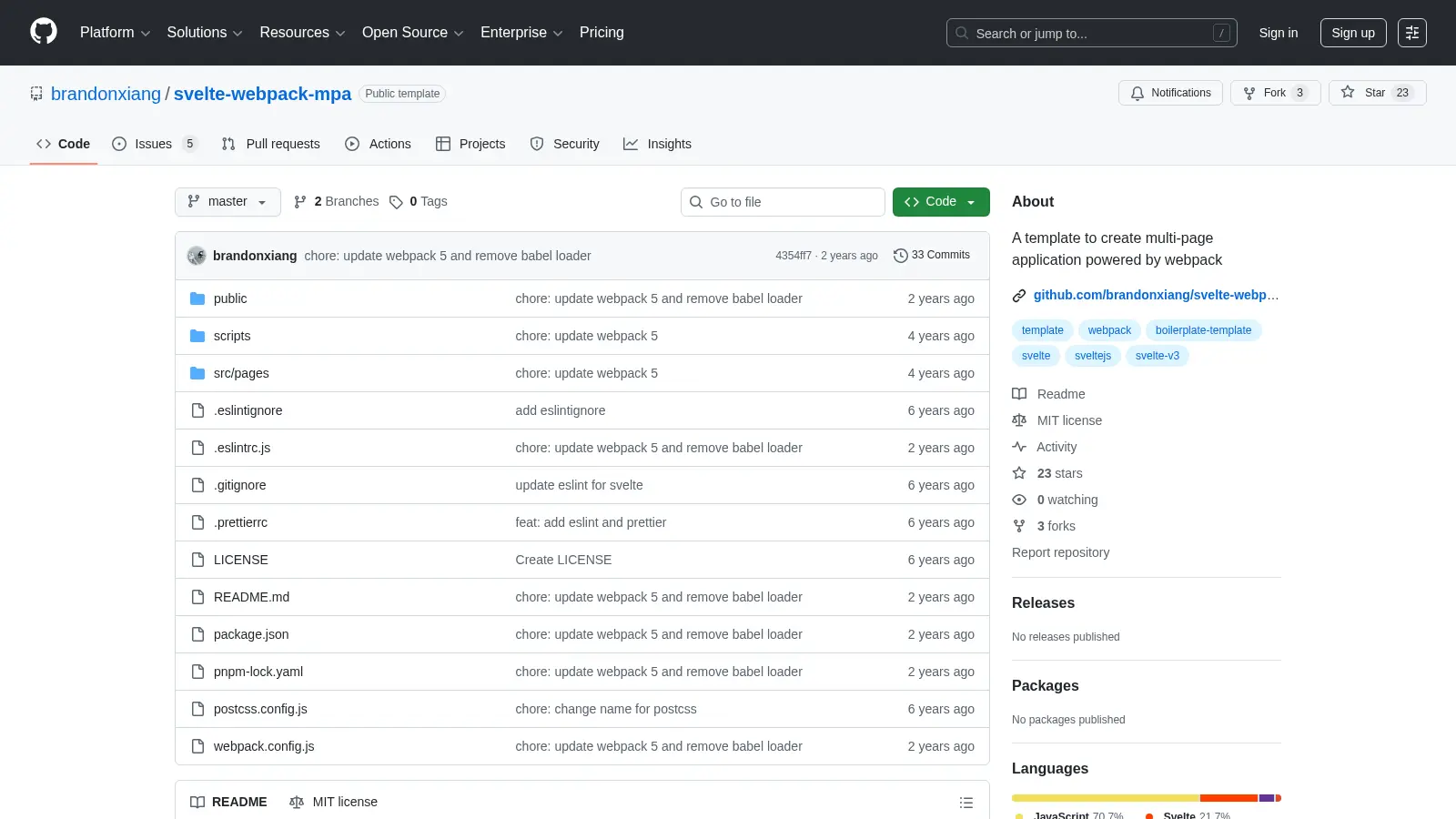Switch to the Projects tab

[x=470, y=144]
